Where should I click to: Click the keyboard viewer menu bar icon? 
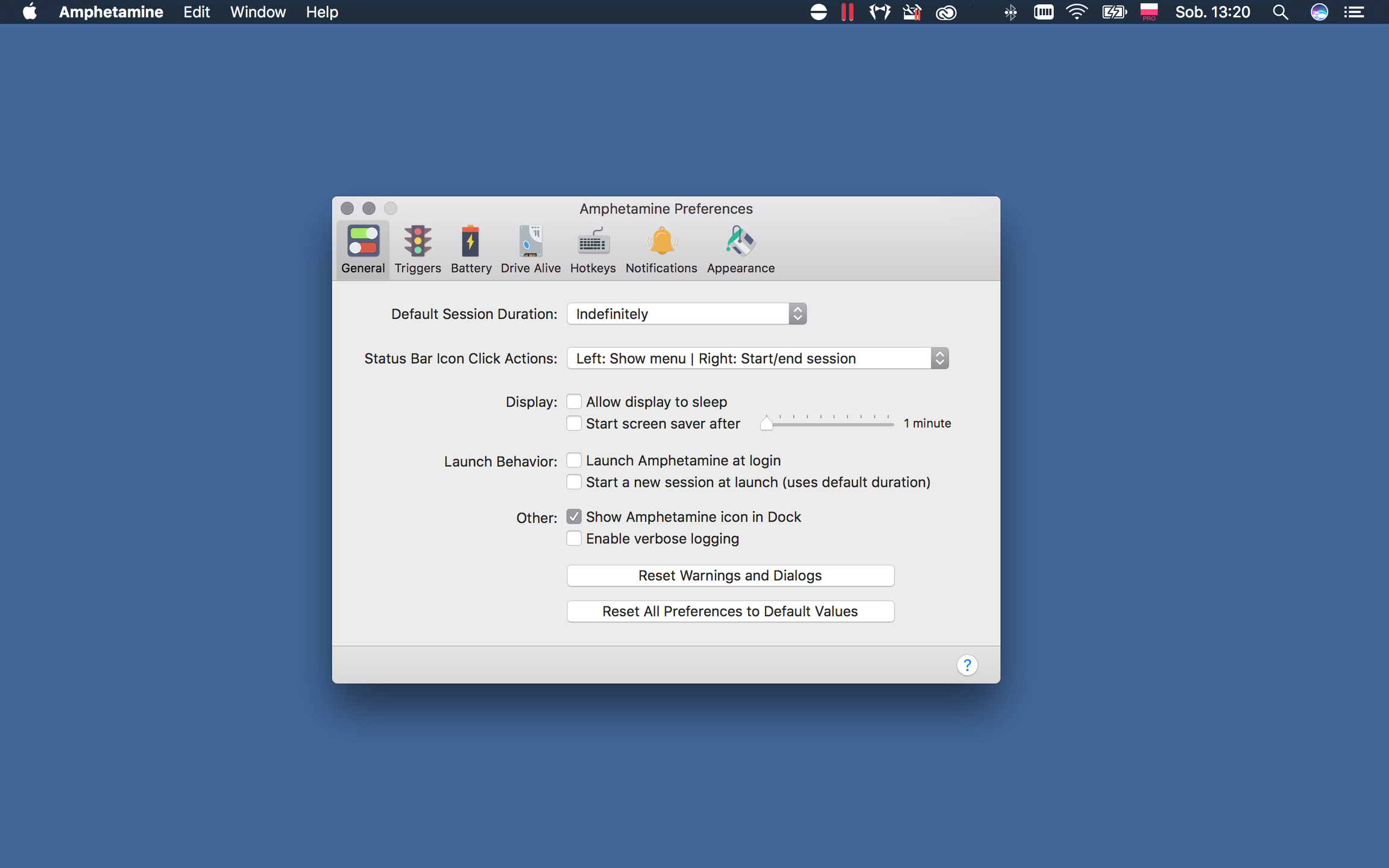pos(1044,12)
